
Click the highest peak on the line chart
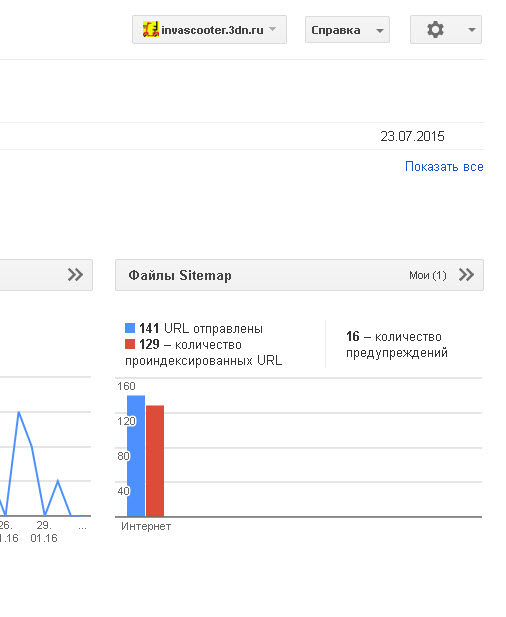18,413
